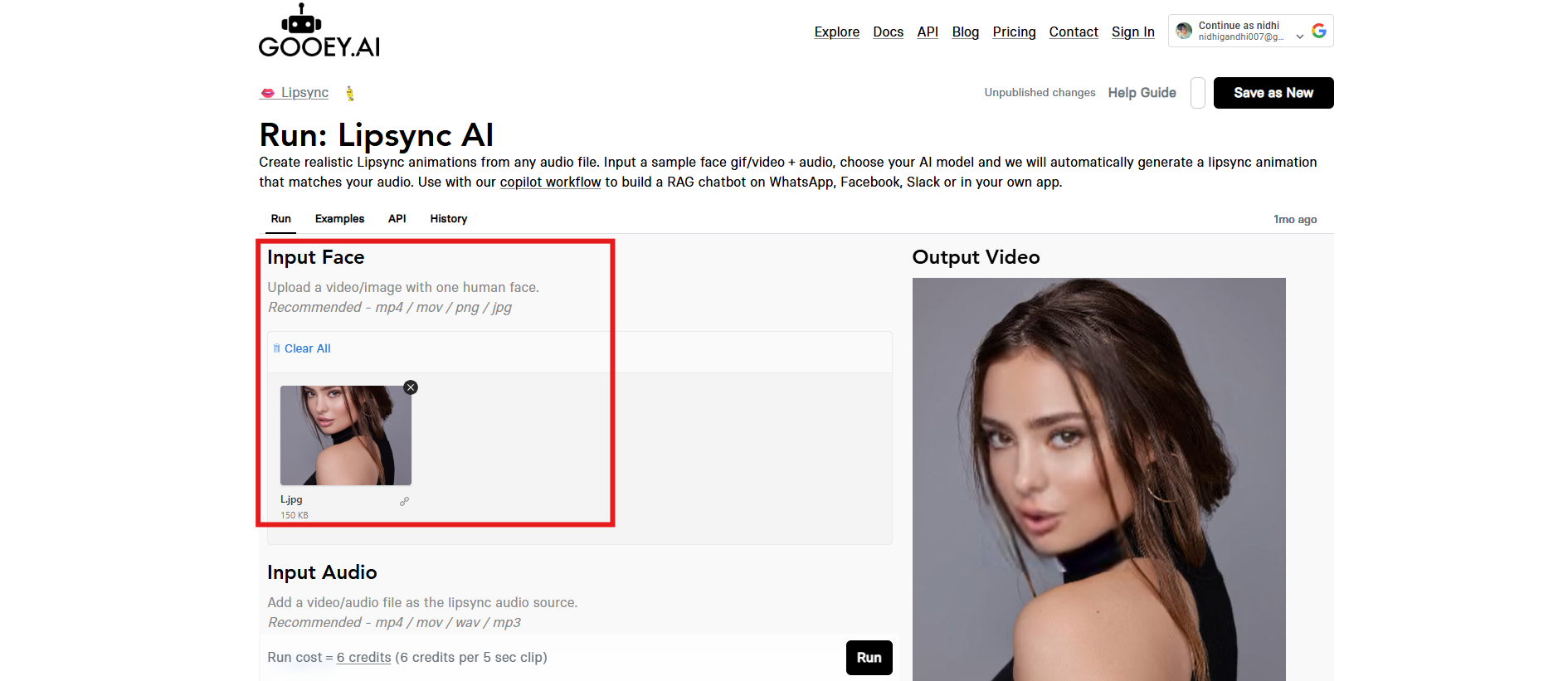Open the History tab
Image resolution: width=1568 pixels, height=681 pixels.
coord(449,219)
